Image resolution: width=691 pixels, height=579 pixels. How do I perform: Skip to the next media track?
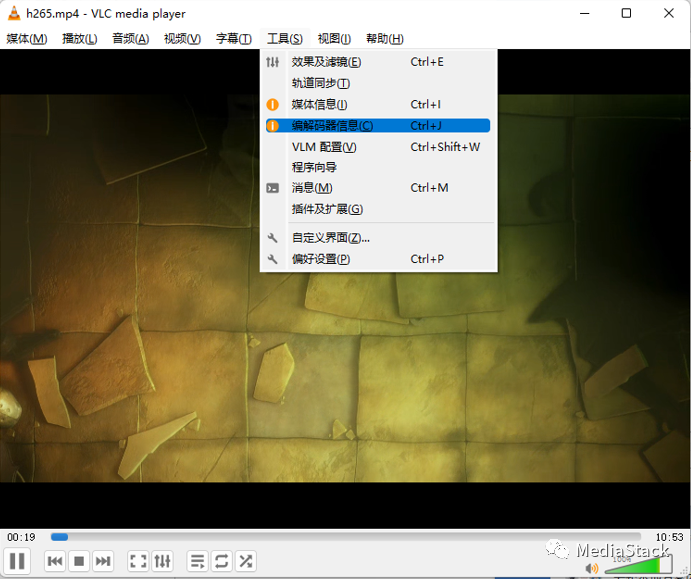click(x=103, y=561)
